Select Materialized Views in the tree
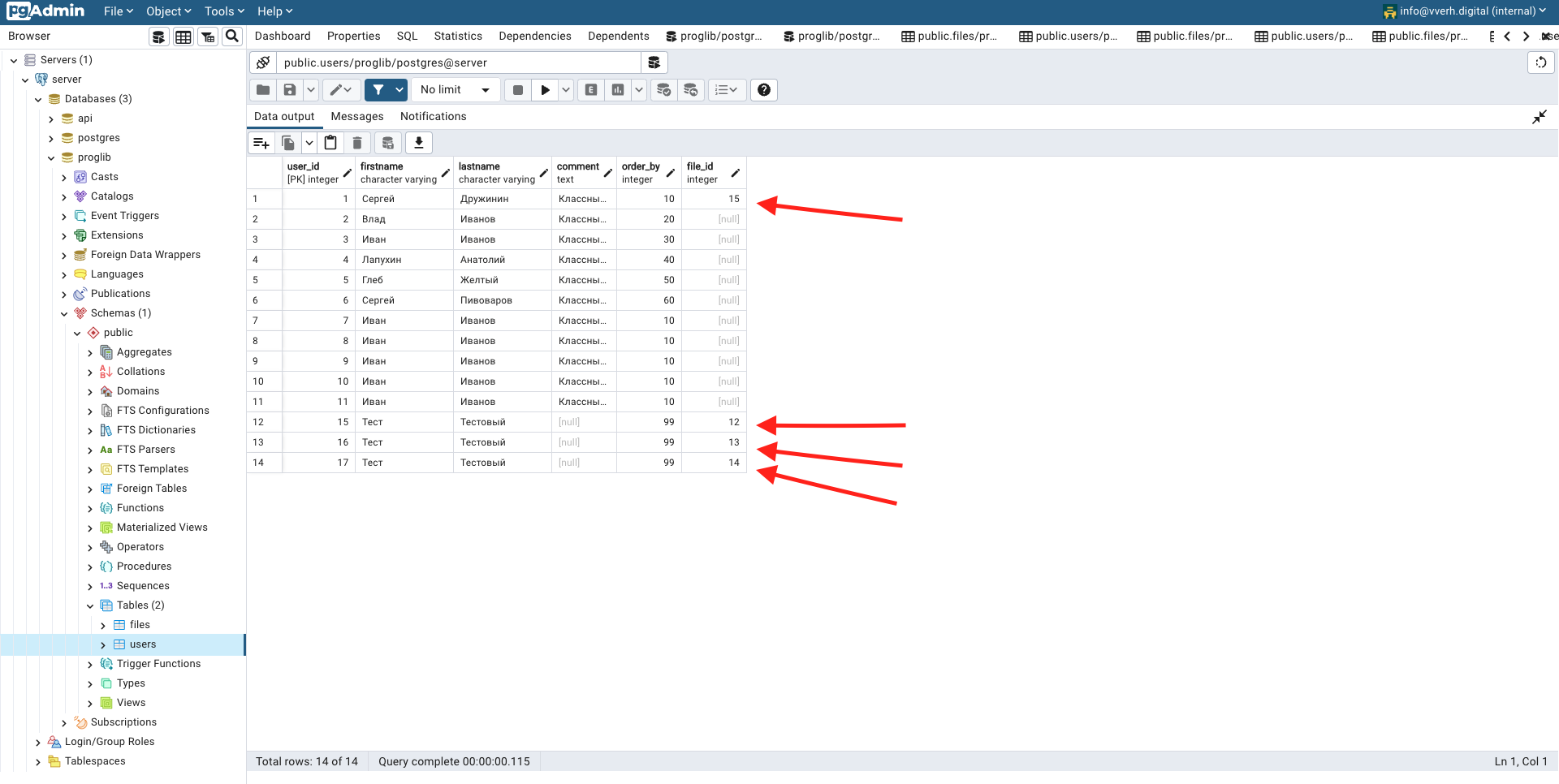Screen dimensions: 1559x784 click(x=162, y=528)
